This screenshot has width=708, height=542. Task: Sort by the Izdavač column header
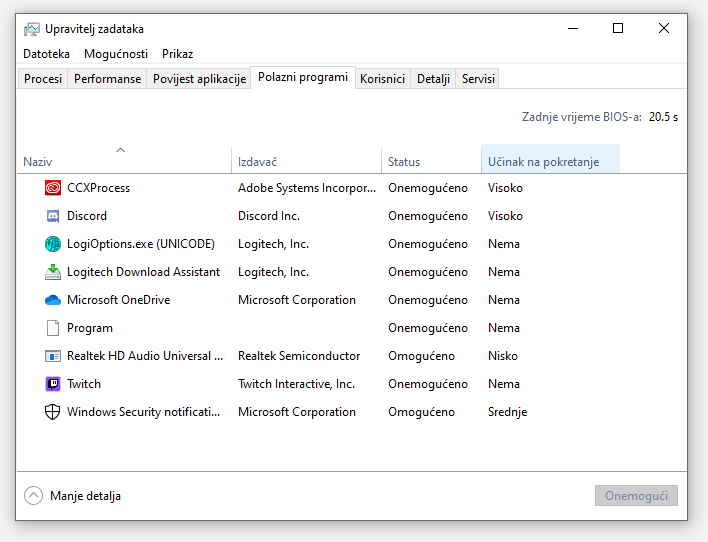257,162
